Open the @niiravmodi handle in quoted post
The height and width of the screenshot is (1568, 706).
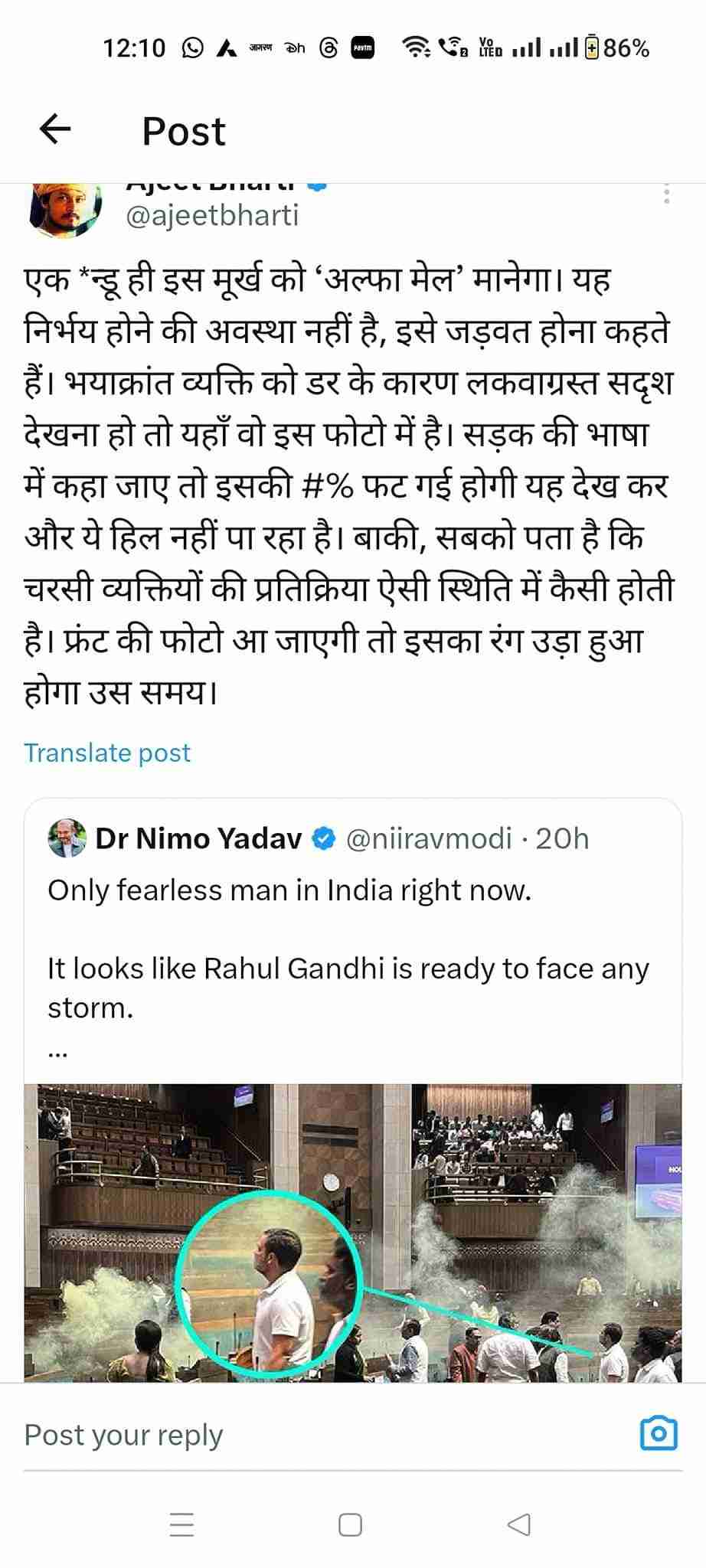click(x=429, y=839)
